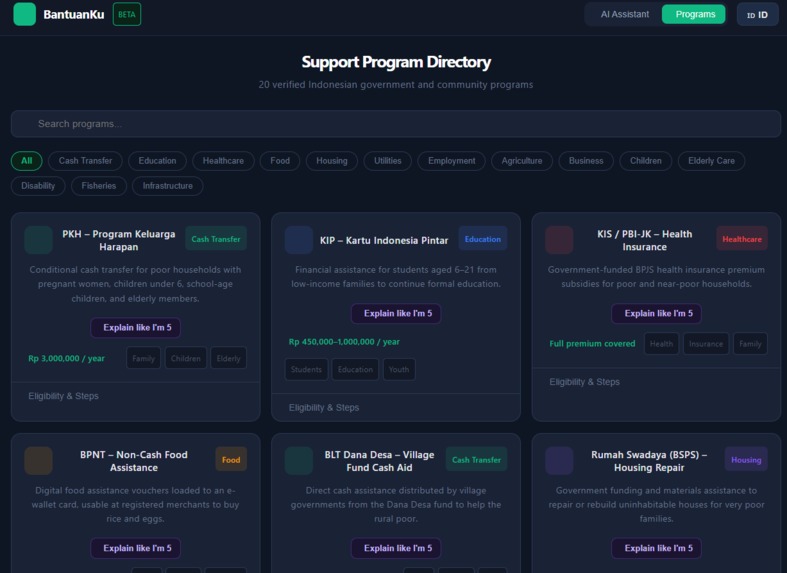787x573 pixels.
Task: Click 'Full premium covered' text
Action: coord(592,344)
